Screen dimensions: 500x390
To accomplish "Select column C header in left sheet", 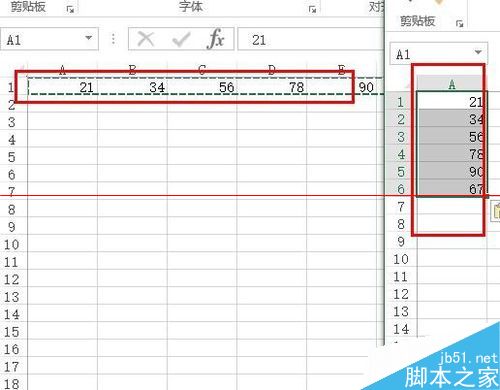I will pos(202,69).
